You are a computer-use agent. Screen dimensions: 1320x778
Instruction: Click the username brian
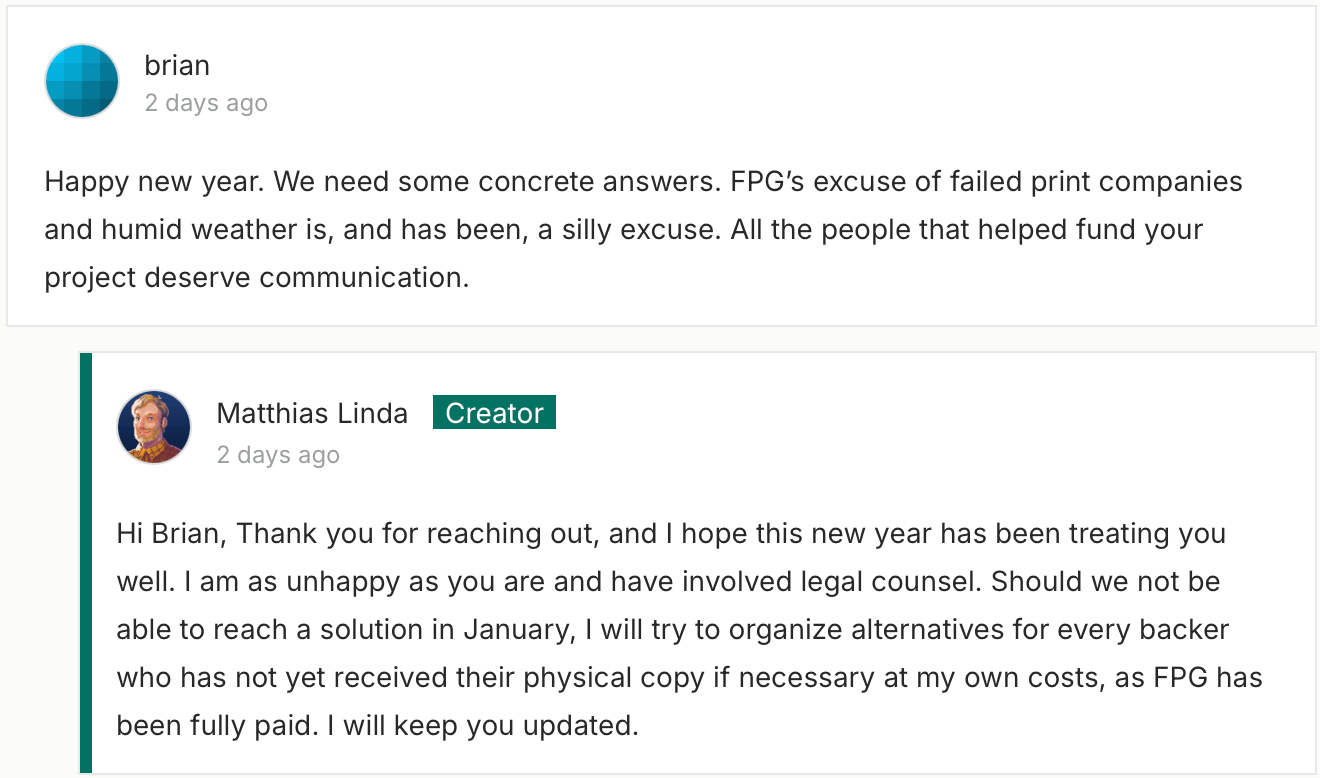177,66
